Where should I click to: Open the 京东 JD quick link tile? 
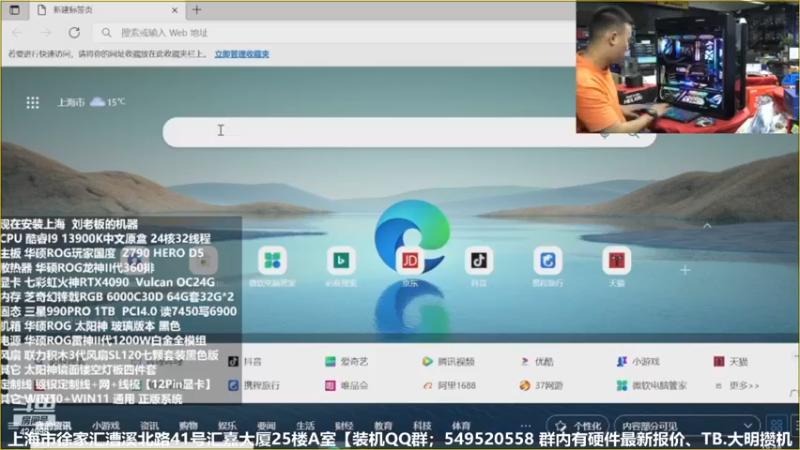tap(410, 266)
